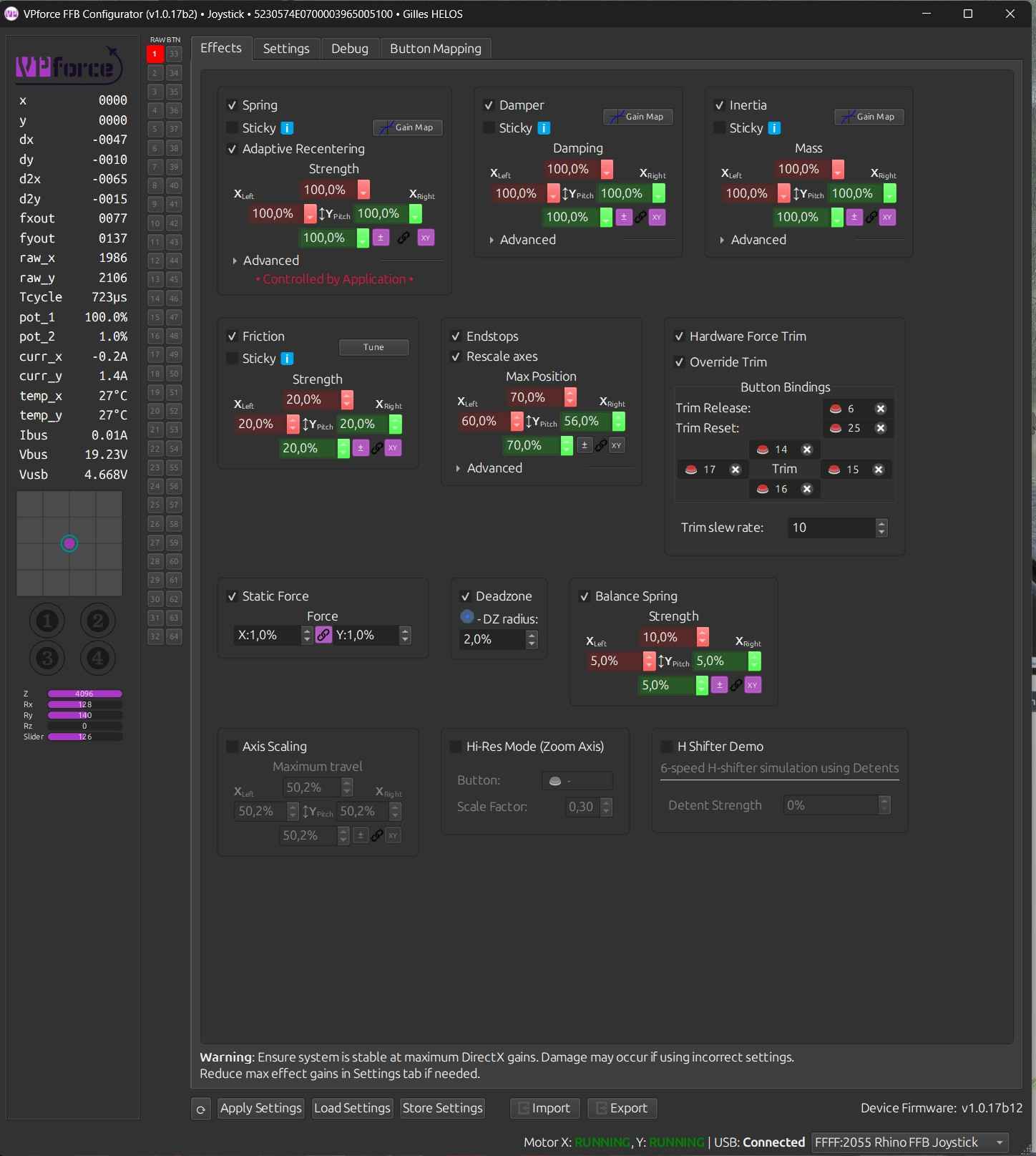The image size is (1036, 1156).
Task: Click the Inertia Sticky info icon
Action: pyautogui.click(x=774, y=128)
